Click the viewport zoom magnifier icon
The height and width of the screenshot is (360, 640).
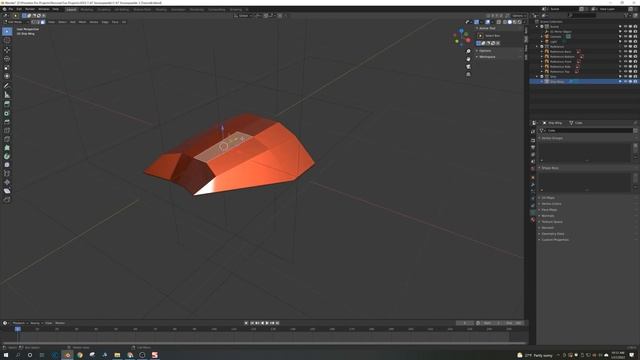click(x=468, y=51)
